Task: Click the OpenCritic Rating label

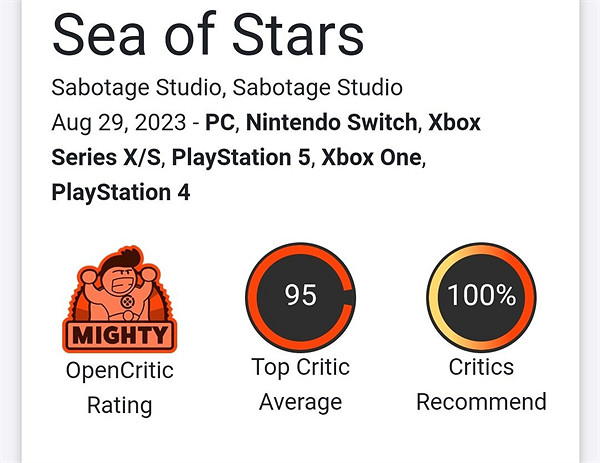Action: coord(119,388)
